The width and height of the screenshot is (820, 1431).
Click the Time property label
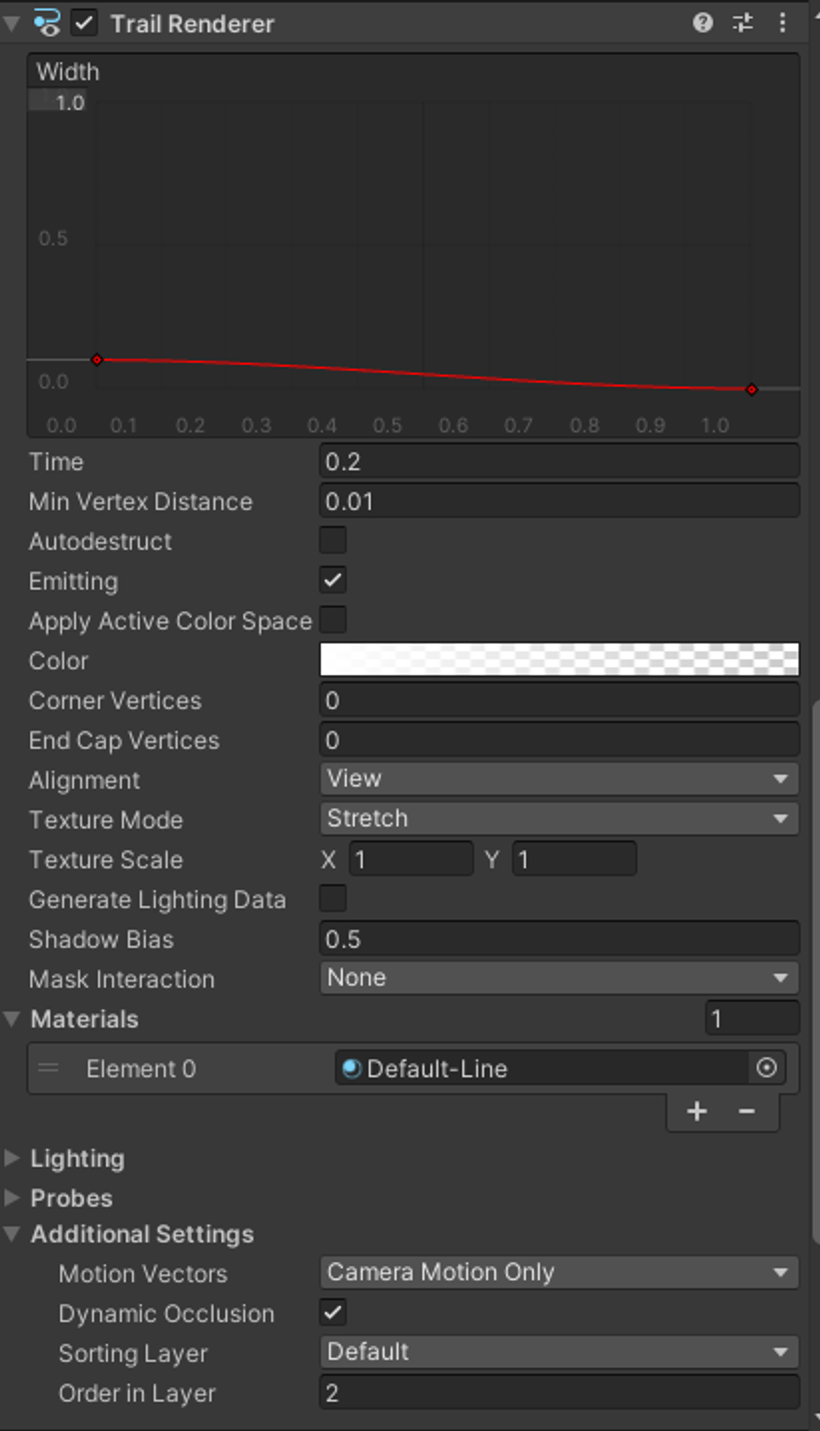click(x=56, y=462)
